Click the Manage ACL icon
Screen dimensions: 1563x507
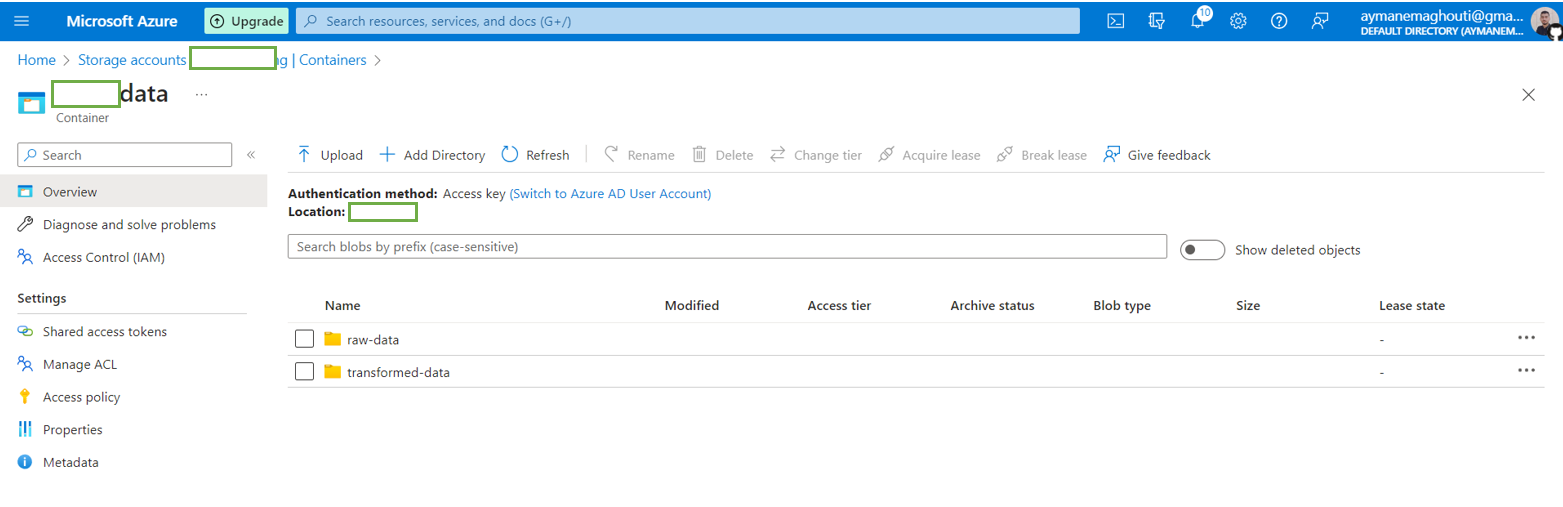[x=26, y=365]
